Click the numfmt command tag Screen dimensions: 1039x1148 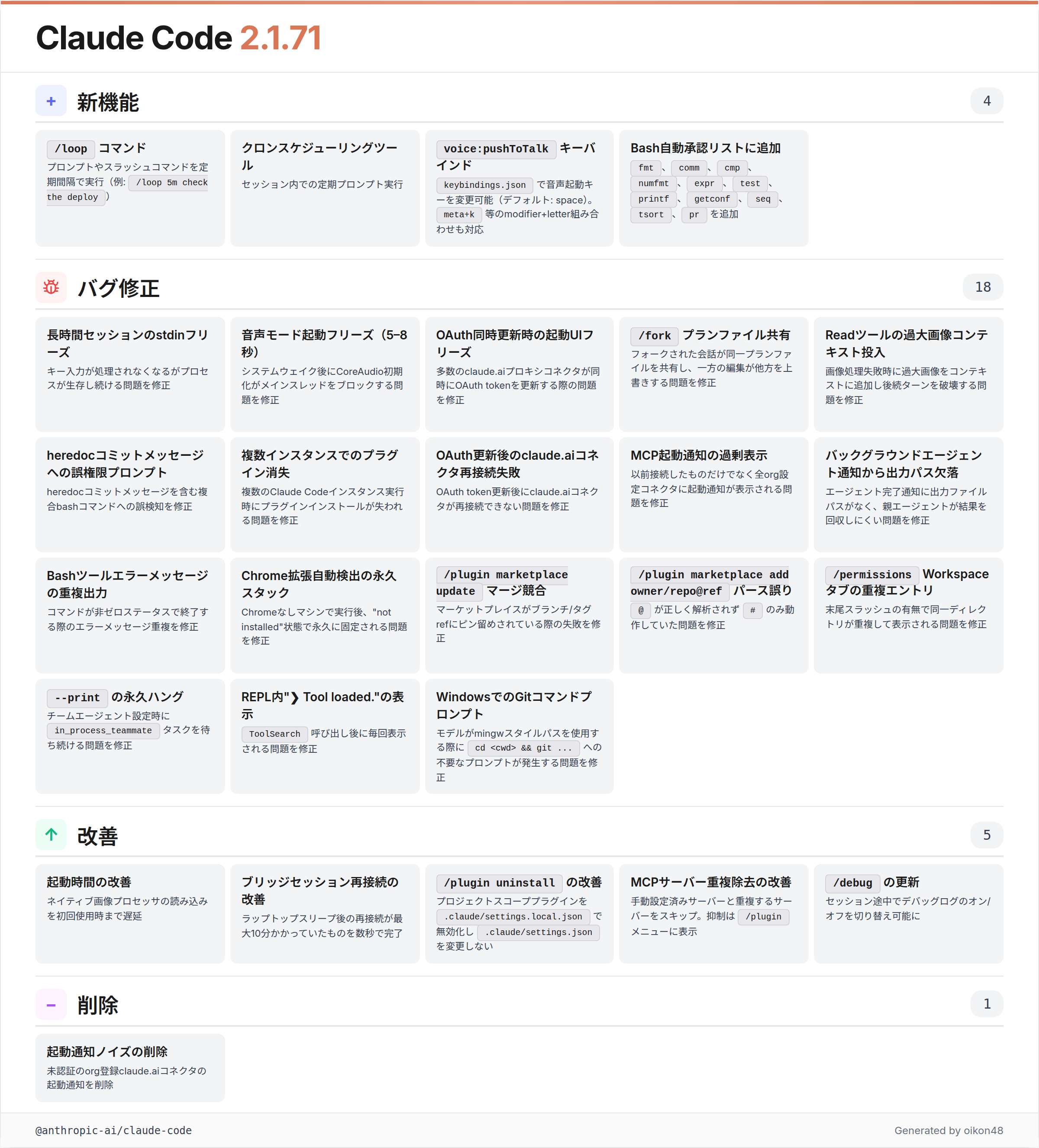pyautogui.click(x=653, y=184)
